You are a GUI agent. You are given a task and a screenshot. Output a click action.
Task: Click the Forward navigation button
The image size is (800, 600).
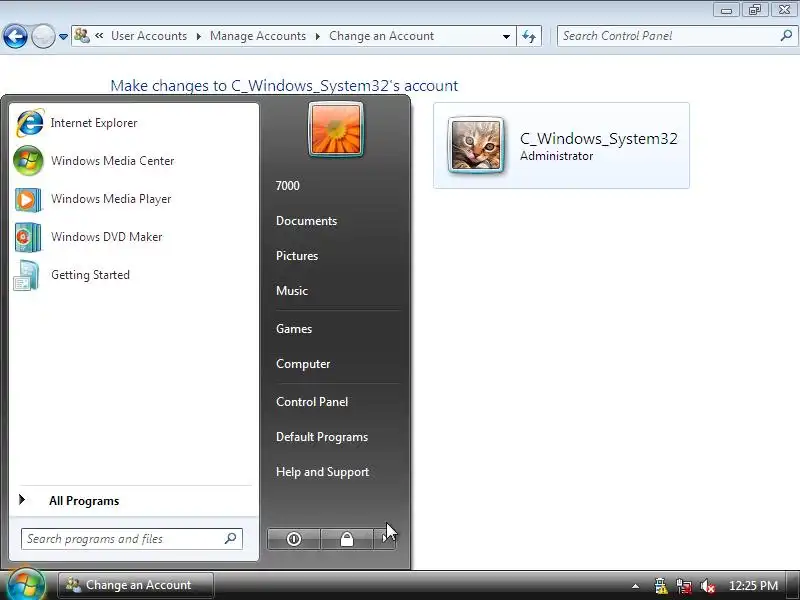click(43, 36)
